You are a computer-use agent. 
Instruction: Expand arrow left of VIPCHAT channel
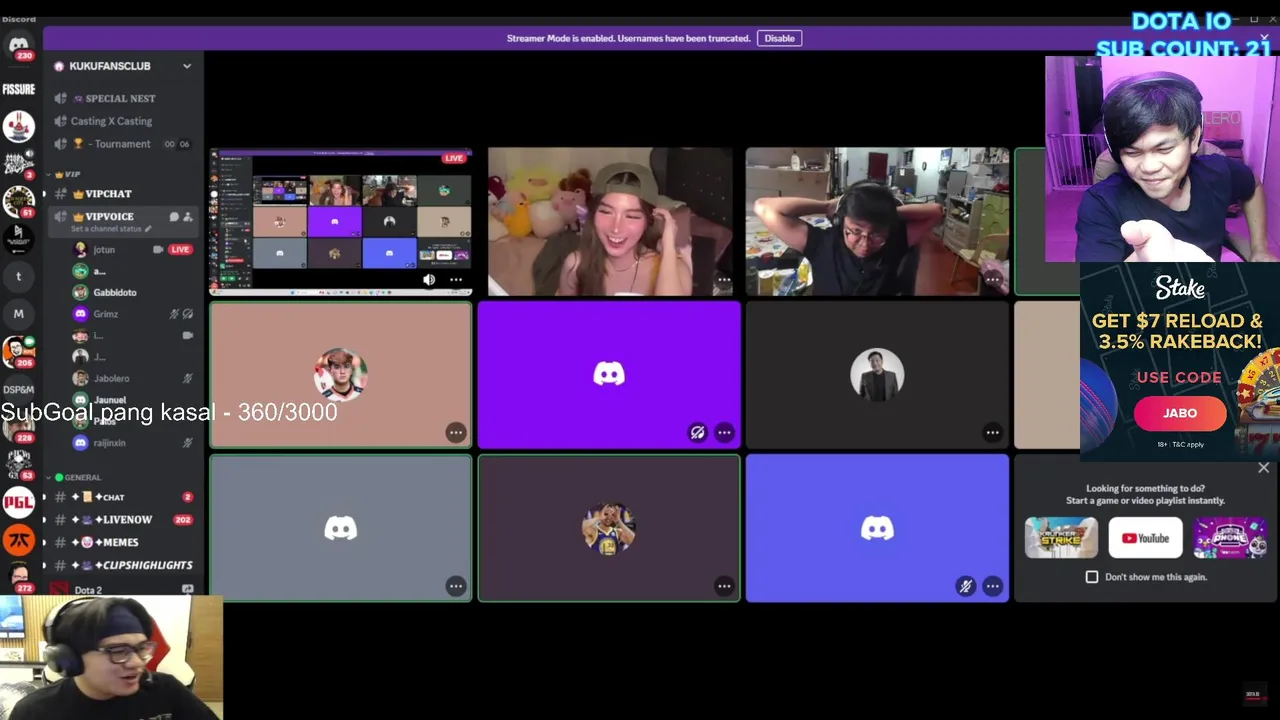pos(43,194)
